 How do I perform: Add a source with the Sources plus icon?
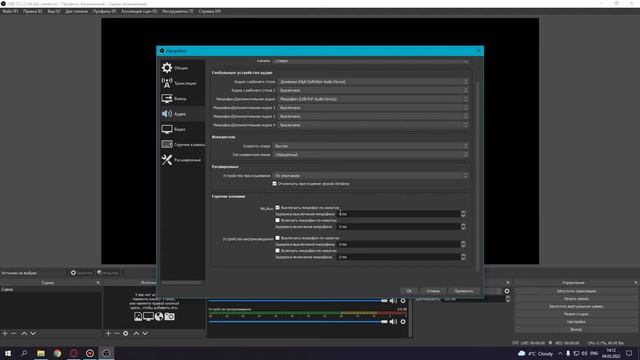tap(108, 333)
